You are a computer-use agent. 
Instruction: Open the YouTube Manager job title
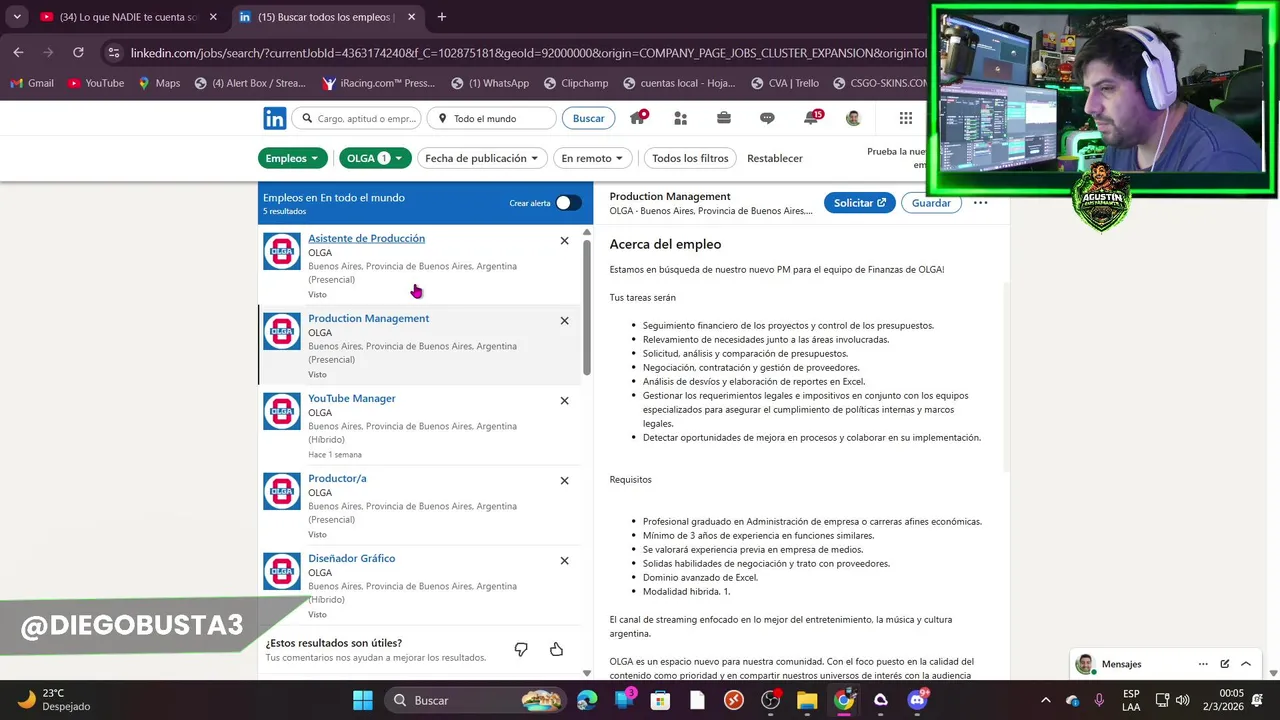coord(352,398)
